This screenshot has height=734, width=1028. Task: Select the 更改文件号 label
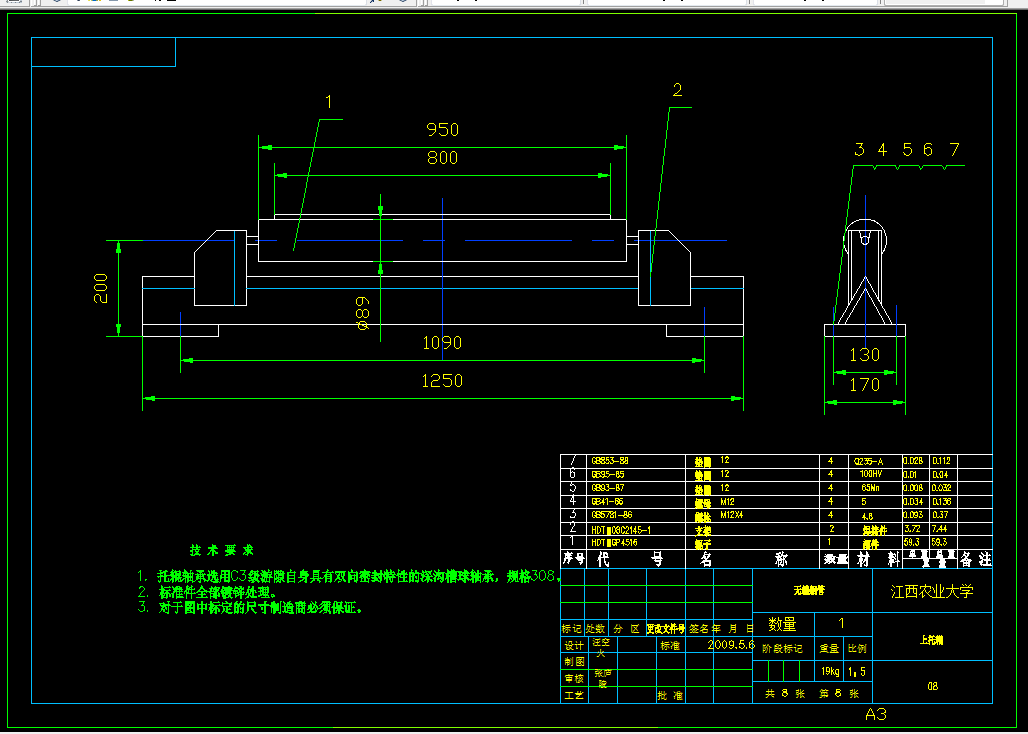click(x=665, y=629)
